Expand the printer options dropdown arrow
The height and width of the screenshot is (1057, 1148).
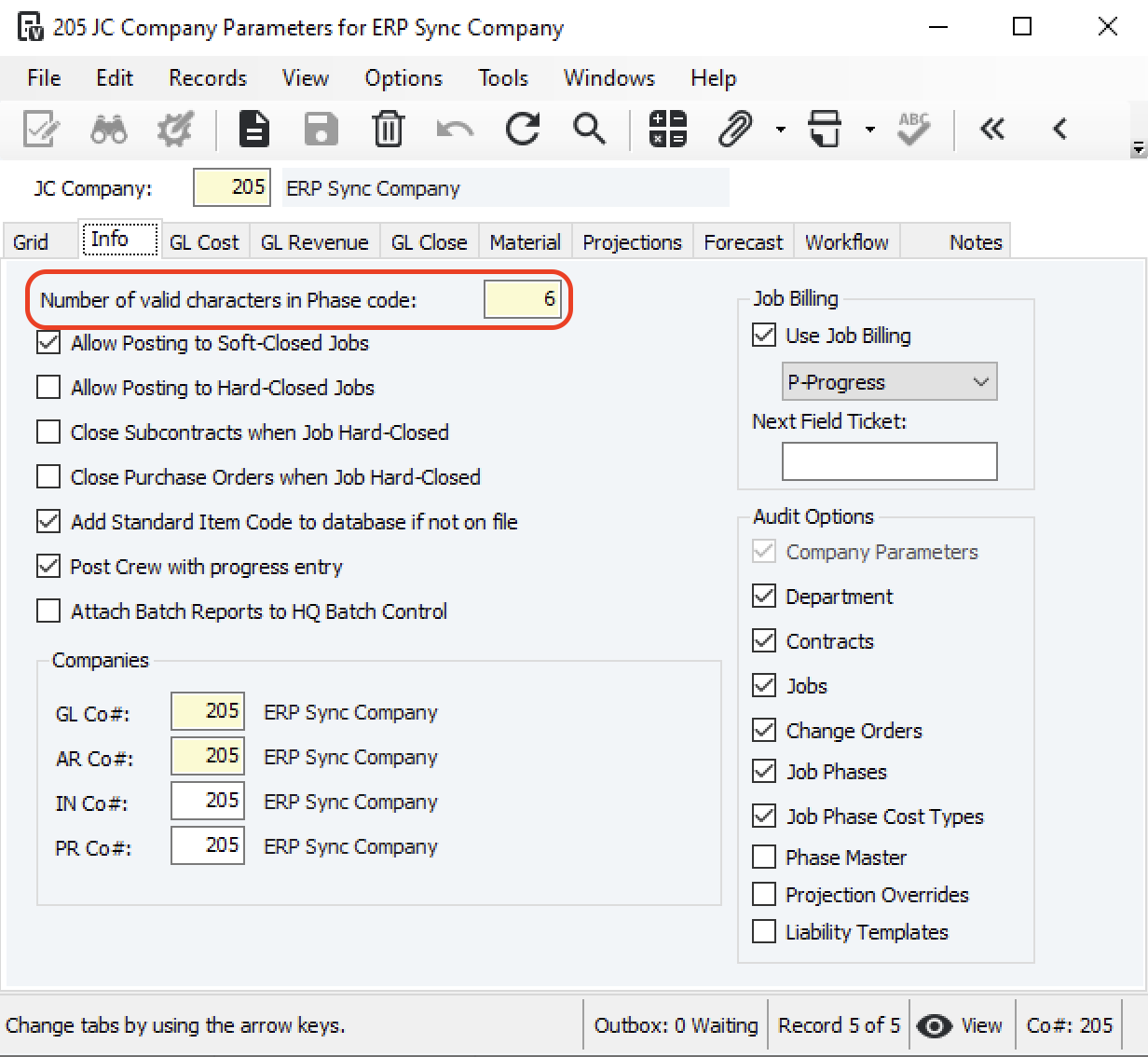869,130
